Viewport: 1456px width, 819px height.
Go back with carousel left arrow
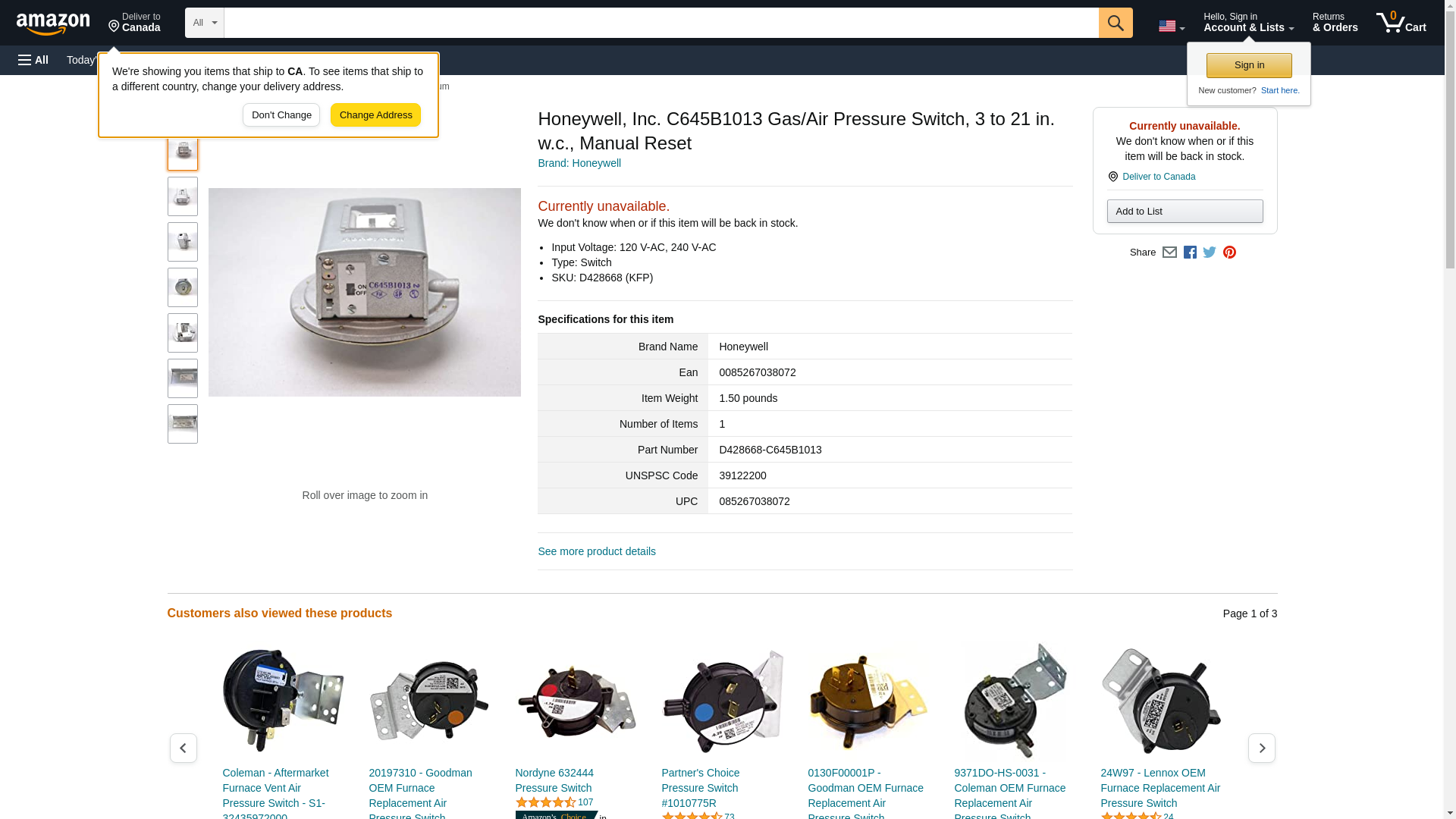click(183, 748)
